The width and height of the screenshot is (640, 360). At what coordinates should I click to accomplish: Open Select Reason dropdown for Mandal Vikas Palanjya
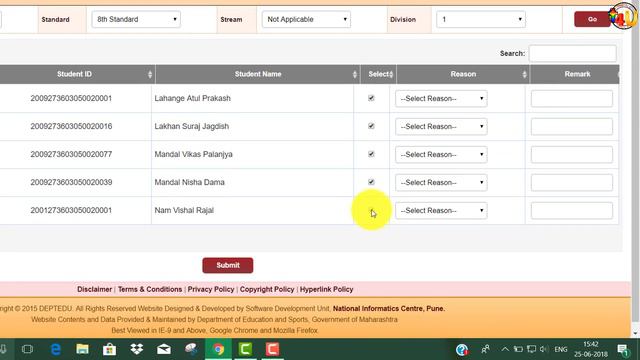tap(441, 155)
